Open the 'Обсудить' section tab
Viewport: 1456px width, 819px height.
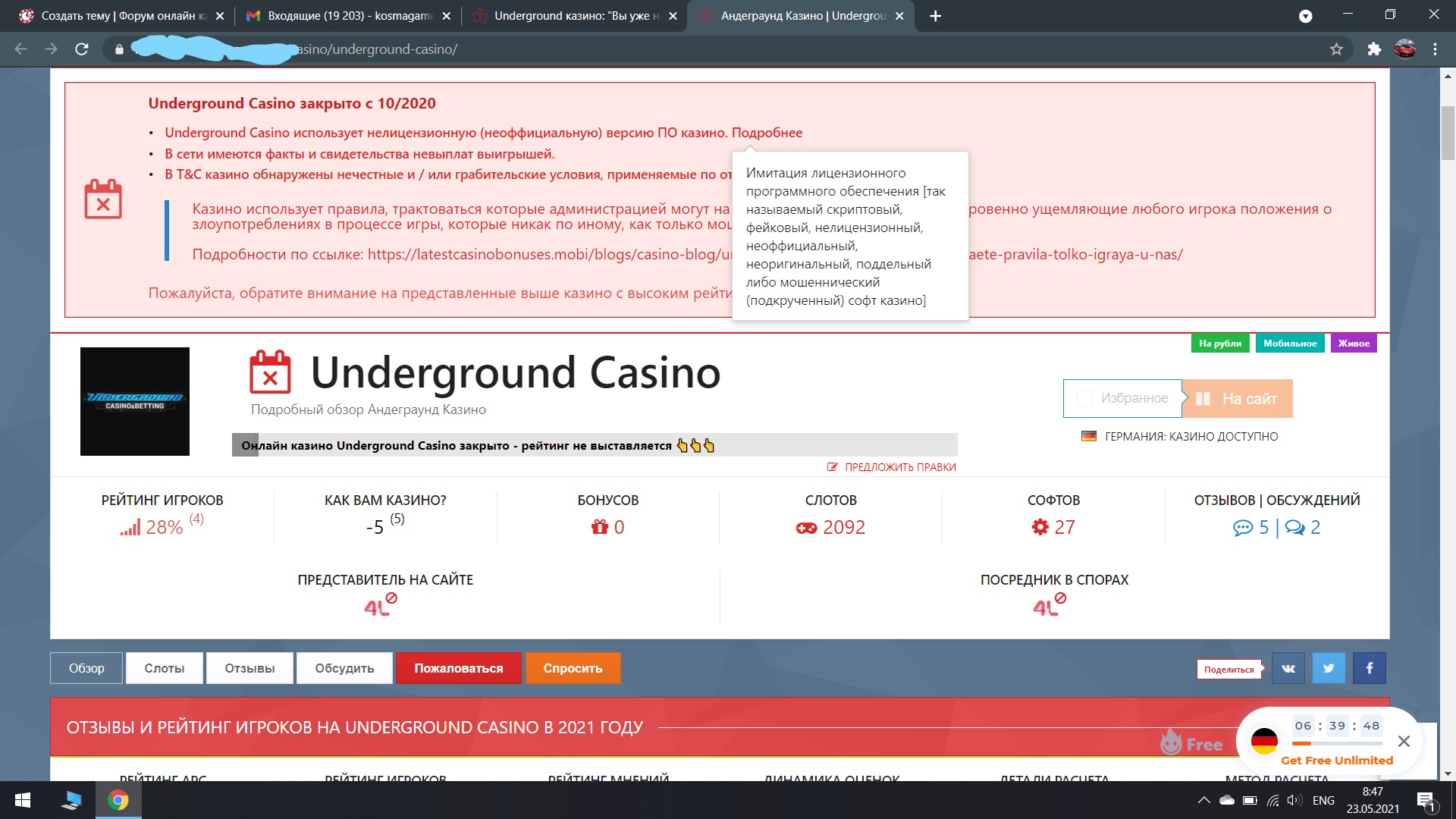click(344, 668)
